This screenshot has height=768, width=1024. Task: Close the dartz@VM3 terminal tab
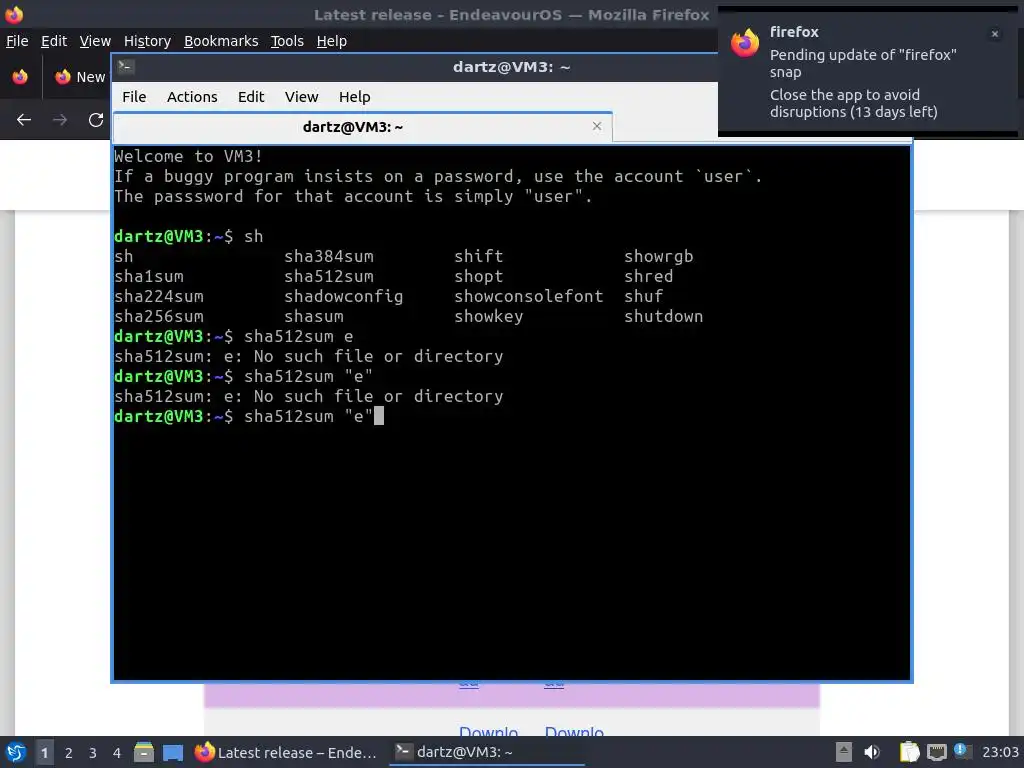click(596, 126)
